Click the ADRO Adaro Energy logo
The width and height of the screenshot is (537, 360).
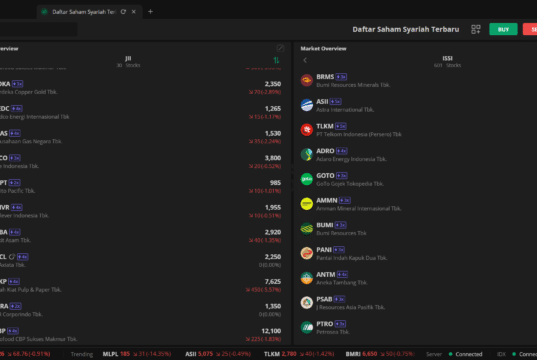pyautogui.click(x=307, y=154)
